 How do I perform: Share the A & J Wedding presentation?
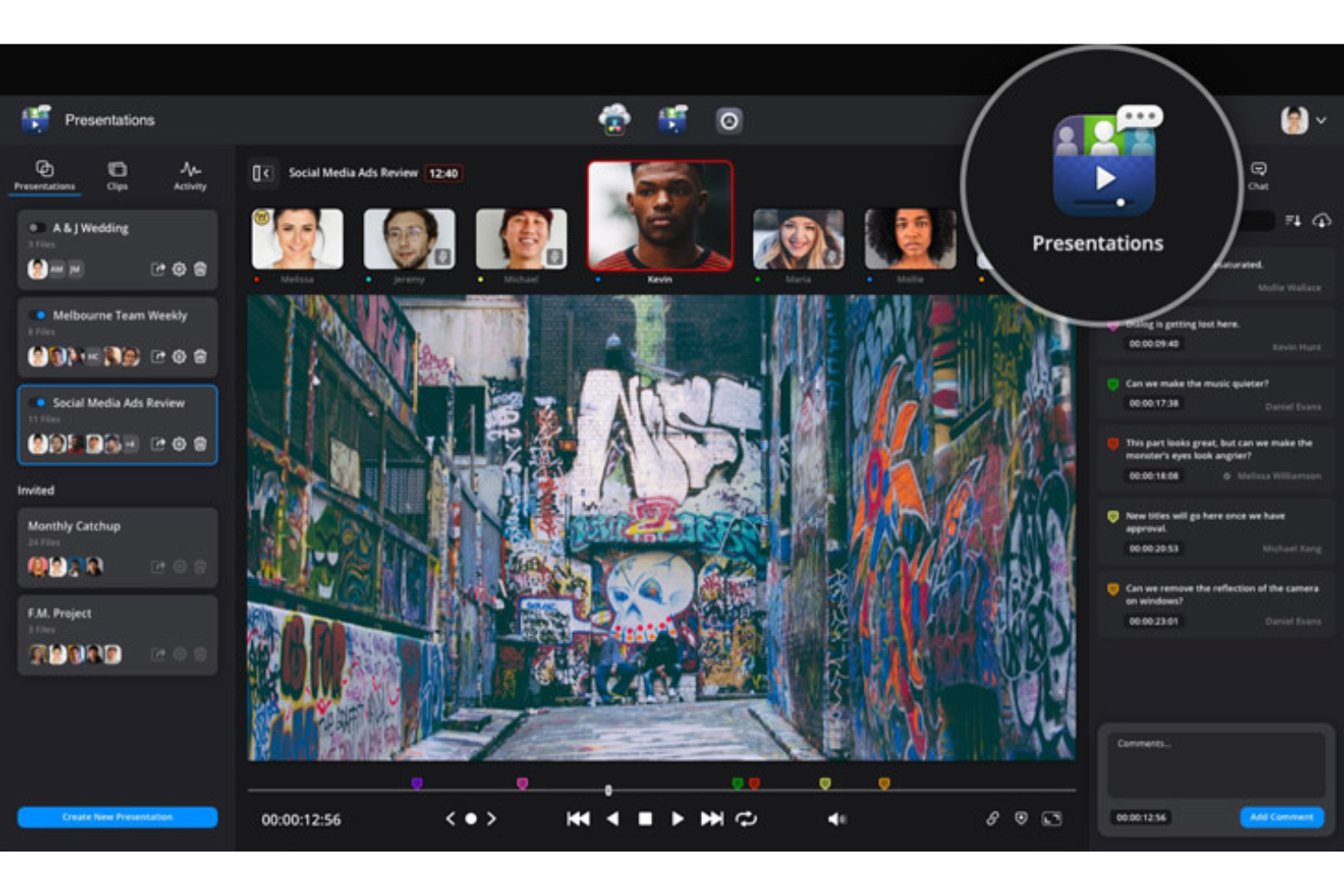158,269
